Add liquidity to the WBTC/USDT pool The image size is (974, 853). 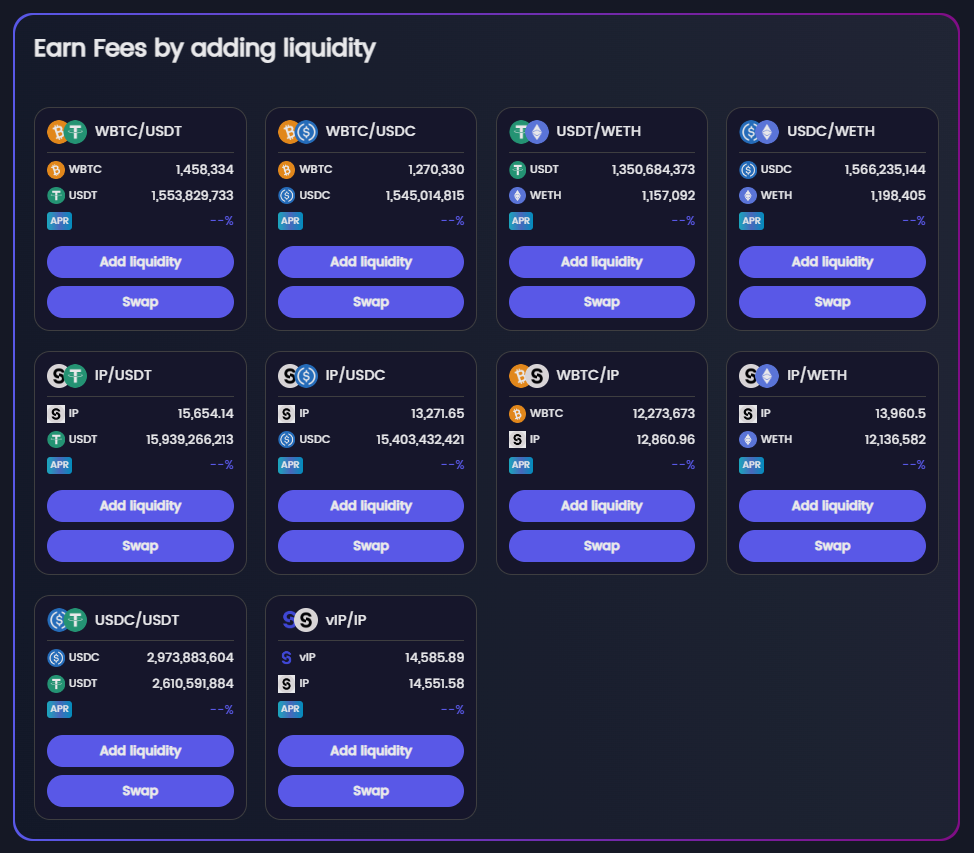[x=140, y=262]
